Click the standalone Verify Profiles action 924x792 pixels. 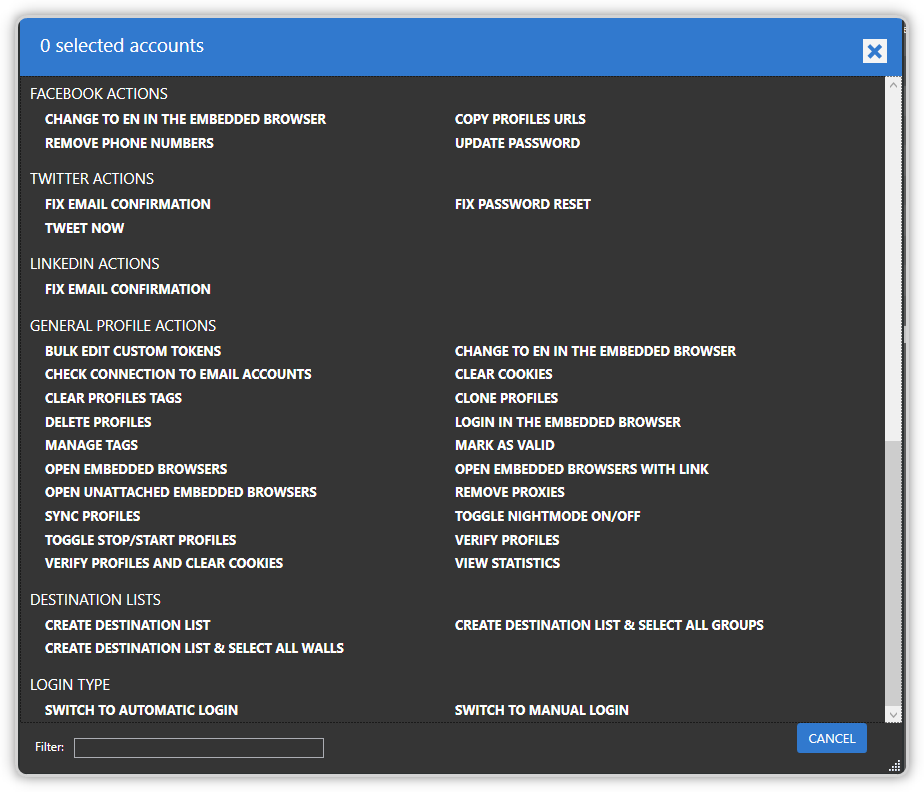click(507, 540)
